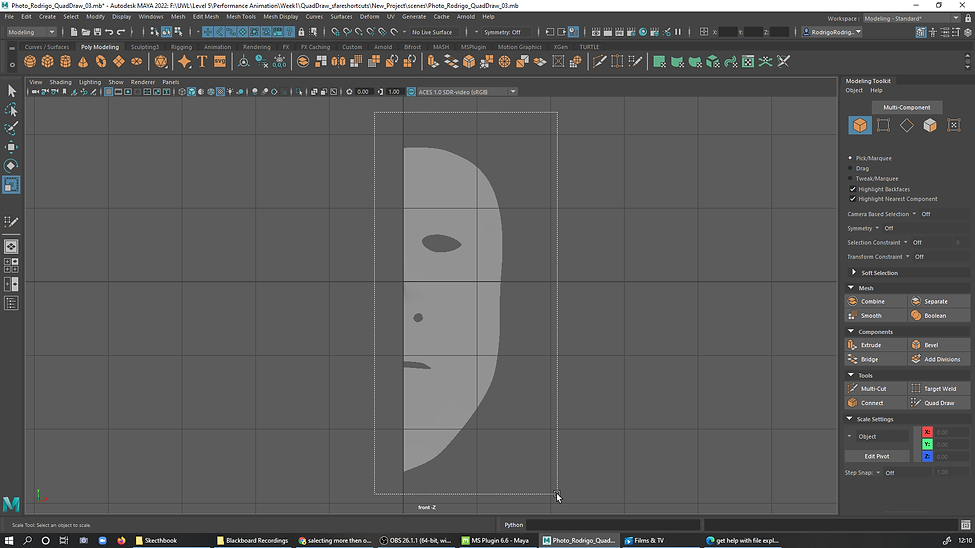Click the Separate mesh tool
975x548 pixels.
pyautogui.click(x=939, y=301)
